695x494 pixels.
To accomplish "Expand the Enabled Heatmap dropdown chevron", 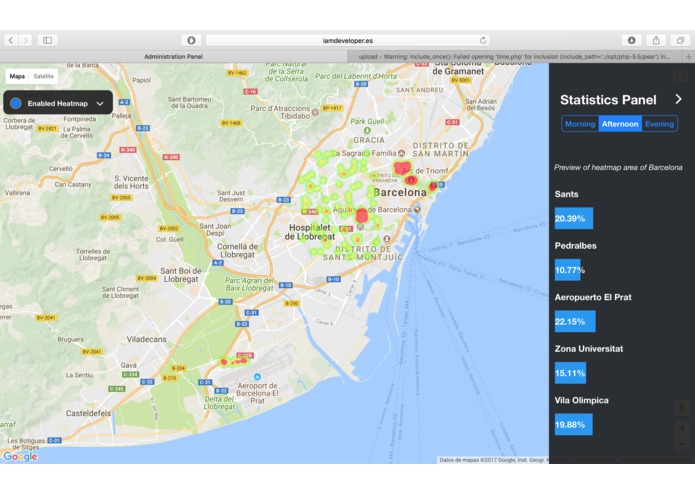I will click(x=100, y=104).
